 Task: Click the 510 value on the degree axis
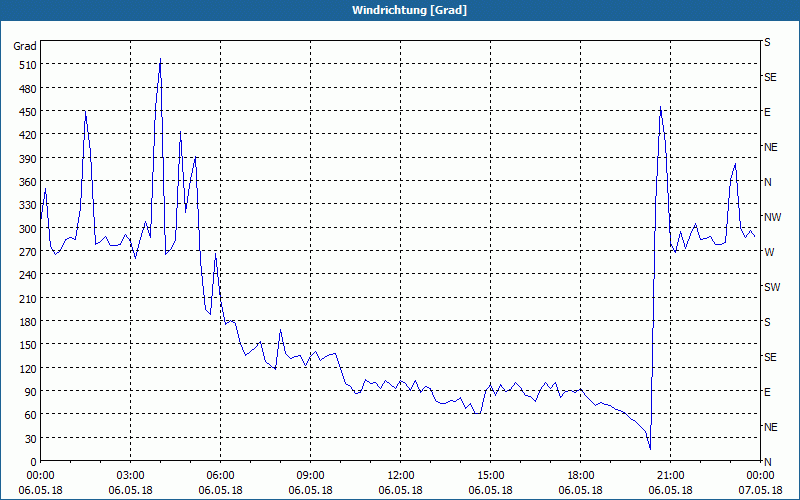(28, 65)
